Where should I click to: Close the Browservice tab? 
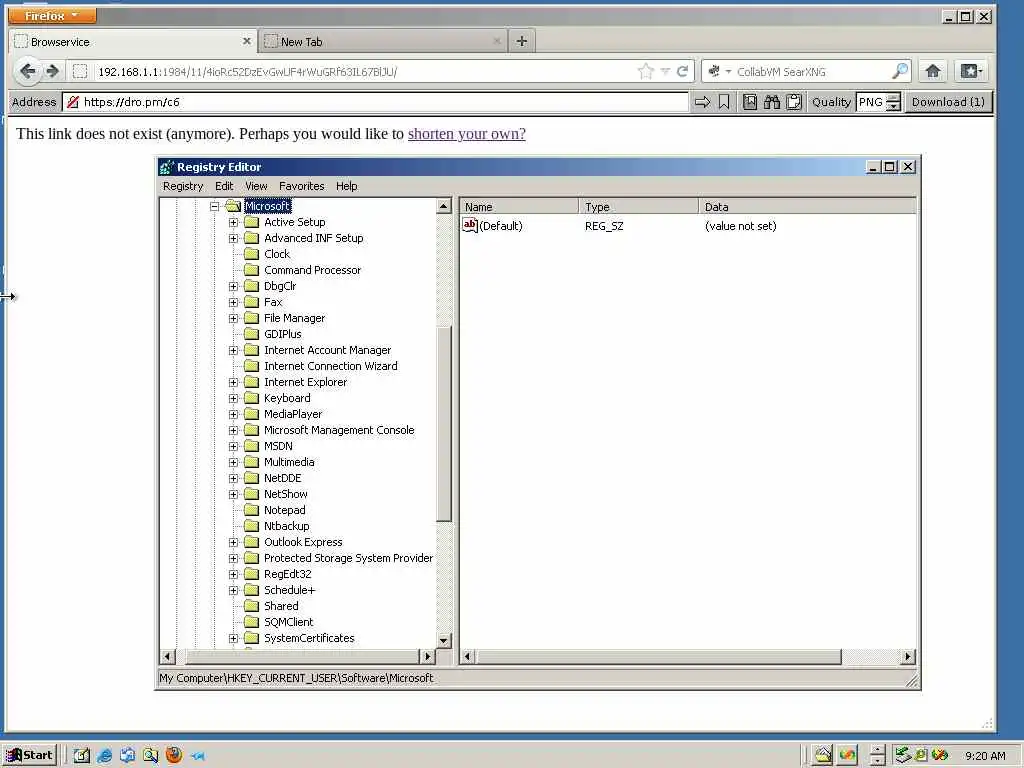click(x=247, y=41)
